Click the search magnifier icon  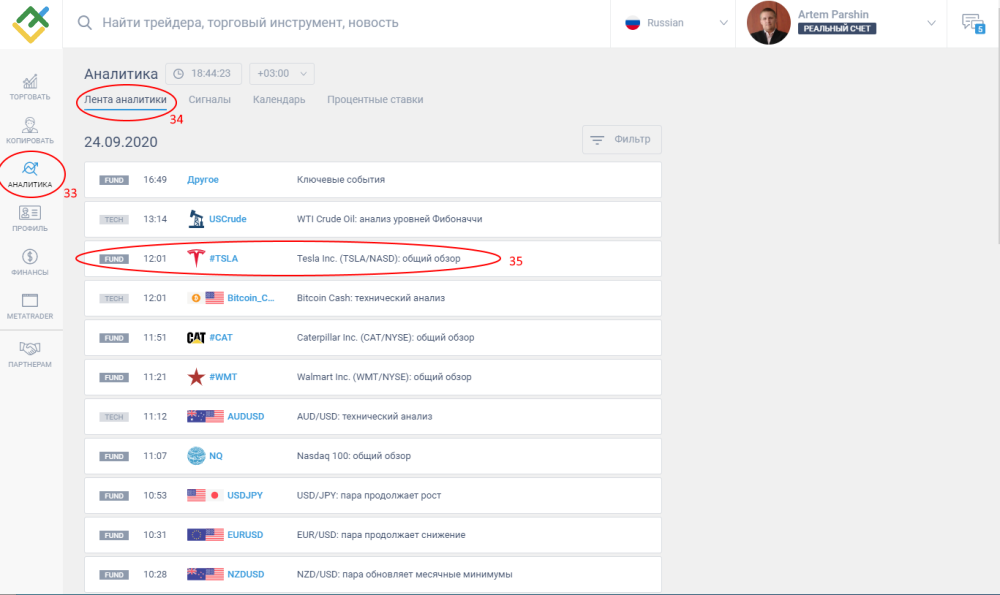(85, 23)
